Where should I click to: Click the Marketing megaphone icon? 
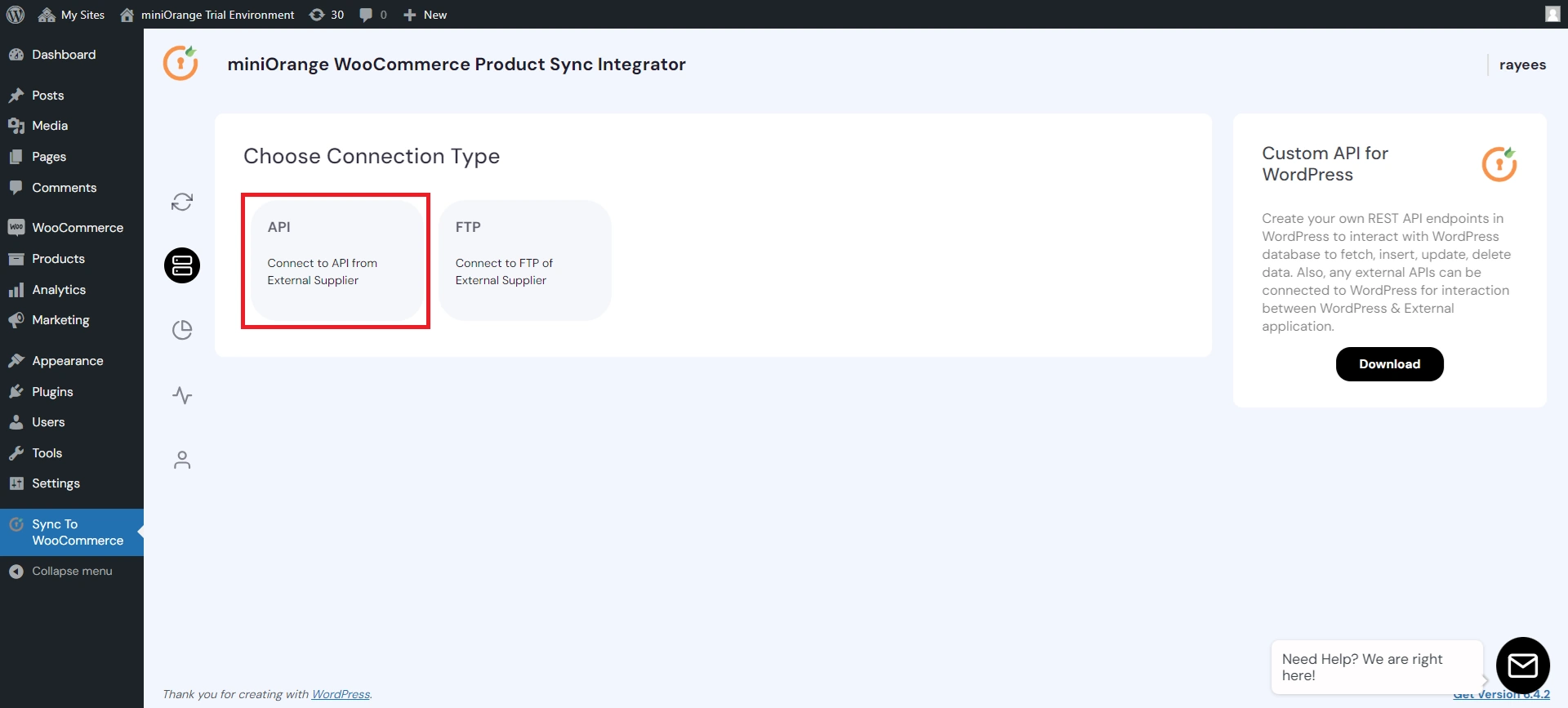tap(16, 320)
